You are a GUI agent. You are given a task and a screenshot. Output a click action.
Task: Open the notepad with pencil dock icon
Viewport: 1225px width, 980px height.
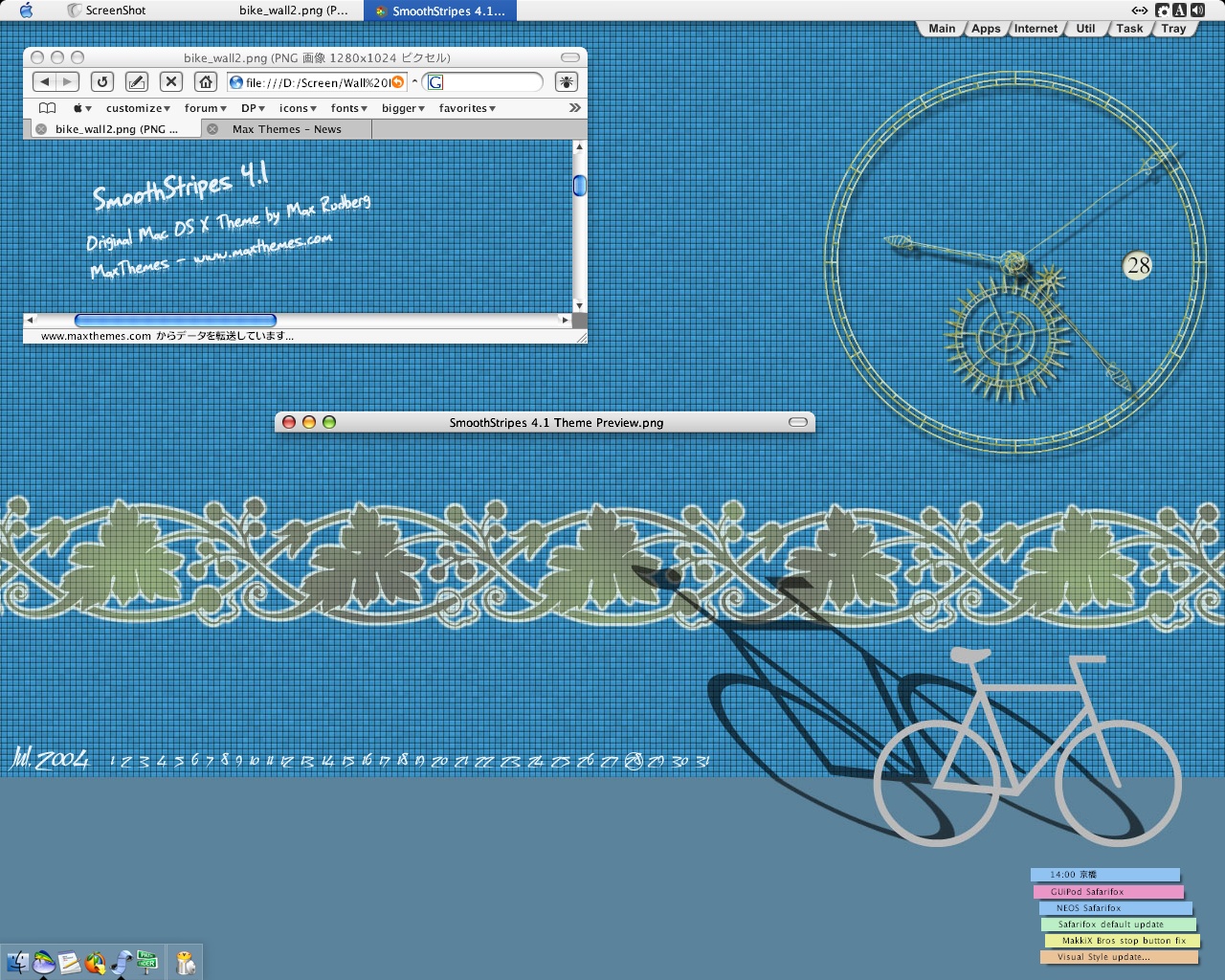click(70, 962)
